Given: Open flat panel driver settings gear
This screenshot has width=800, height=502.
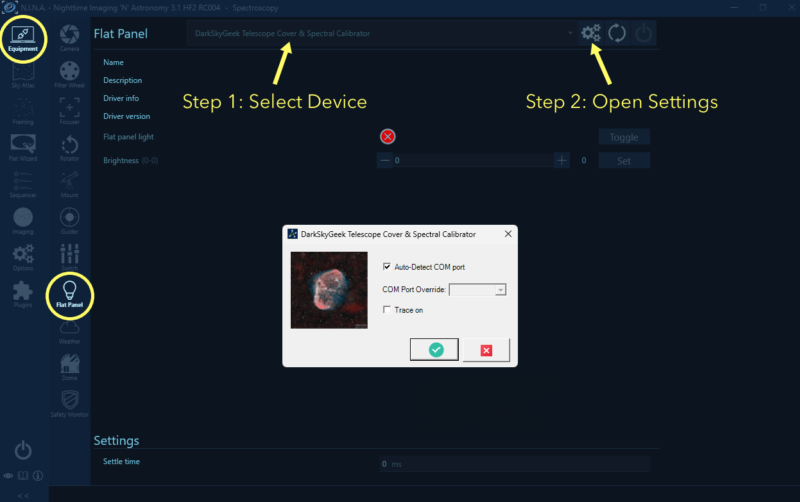Looking at the screenshot, I should pyautogui.click(x=591, y=33).
